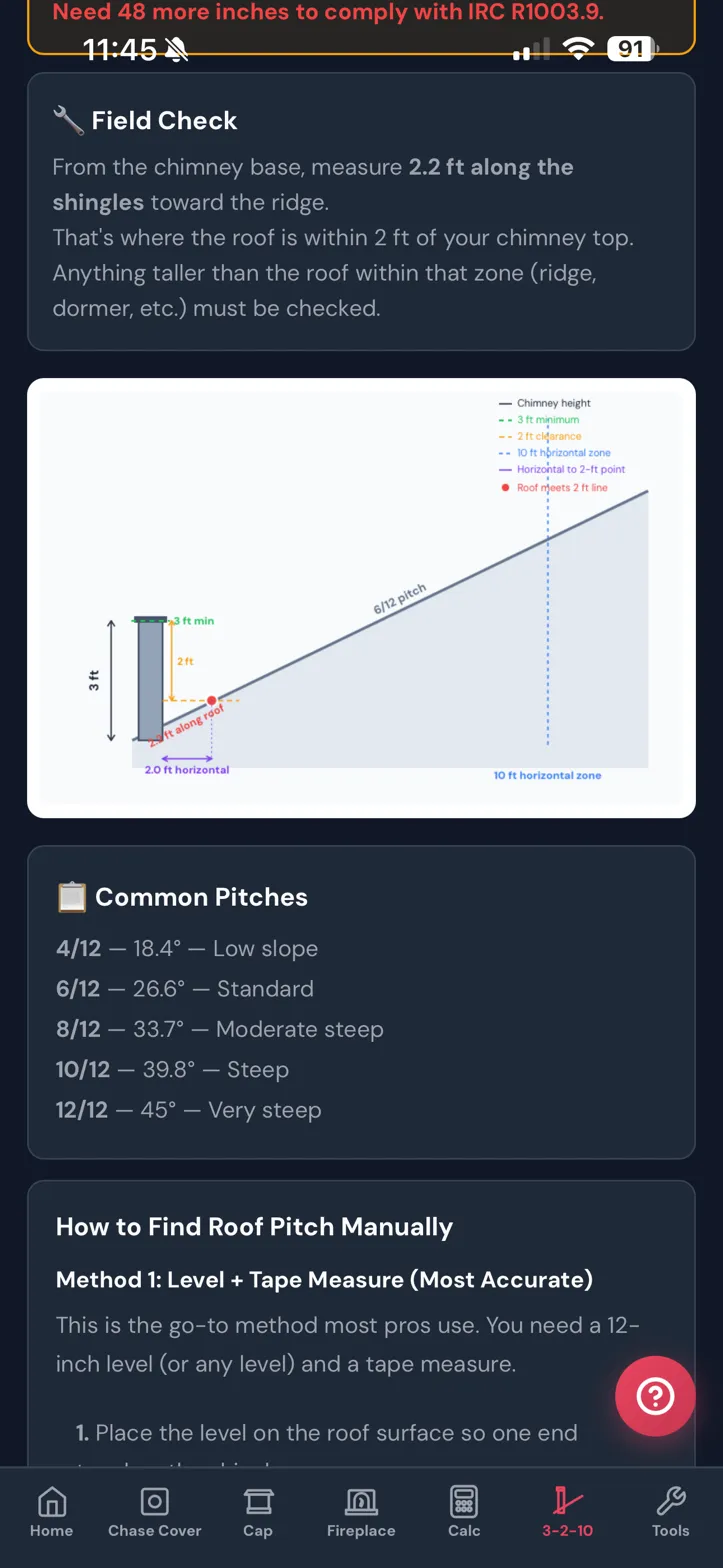This screenshot has height=1568, width=723.
Task: Open the Chase Cover tool
Action: tap(155, 1502)
